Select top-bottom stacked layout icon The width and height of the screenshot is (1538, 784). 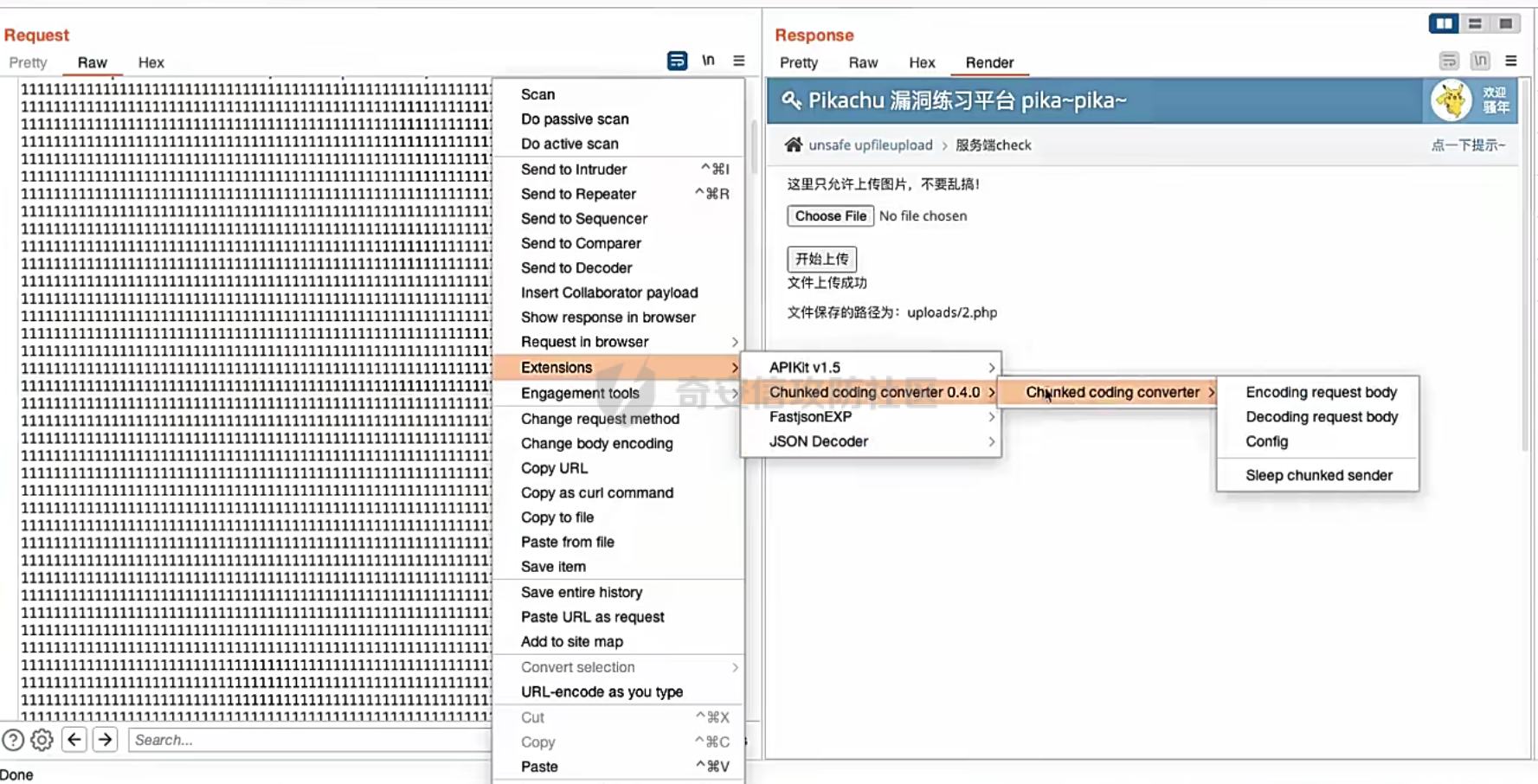click(x=1475, y=23)
